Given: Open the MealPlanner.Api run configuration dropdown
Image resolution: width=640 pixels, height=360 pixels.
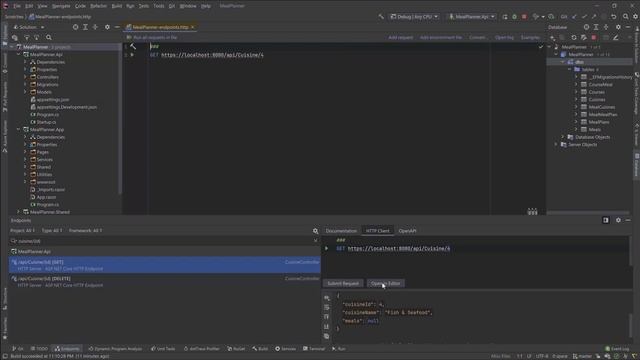Looking at the screenshot, I should [471, 17].
